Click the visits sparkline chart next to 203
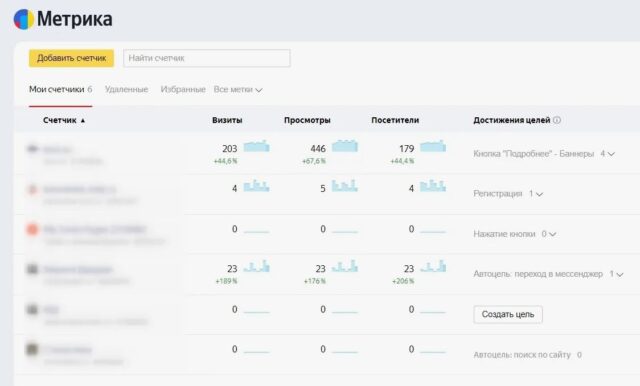This screenshot has width=640, height=386. (256, 146)
